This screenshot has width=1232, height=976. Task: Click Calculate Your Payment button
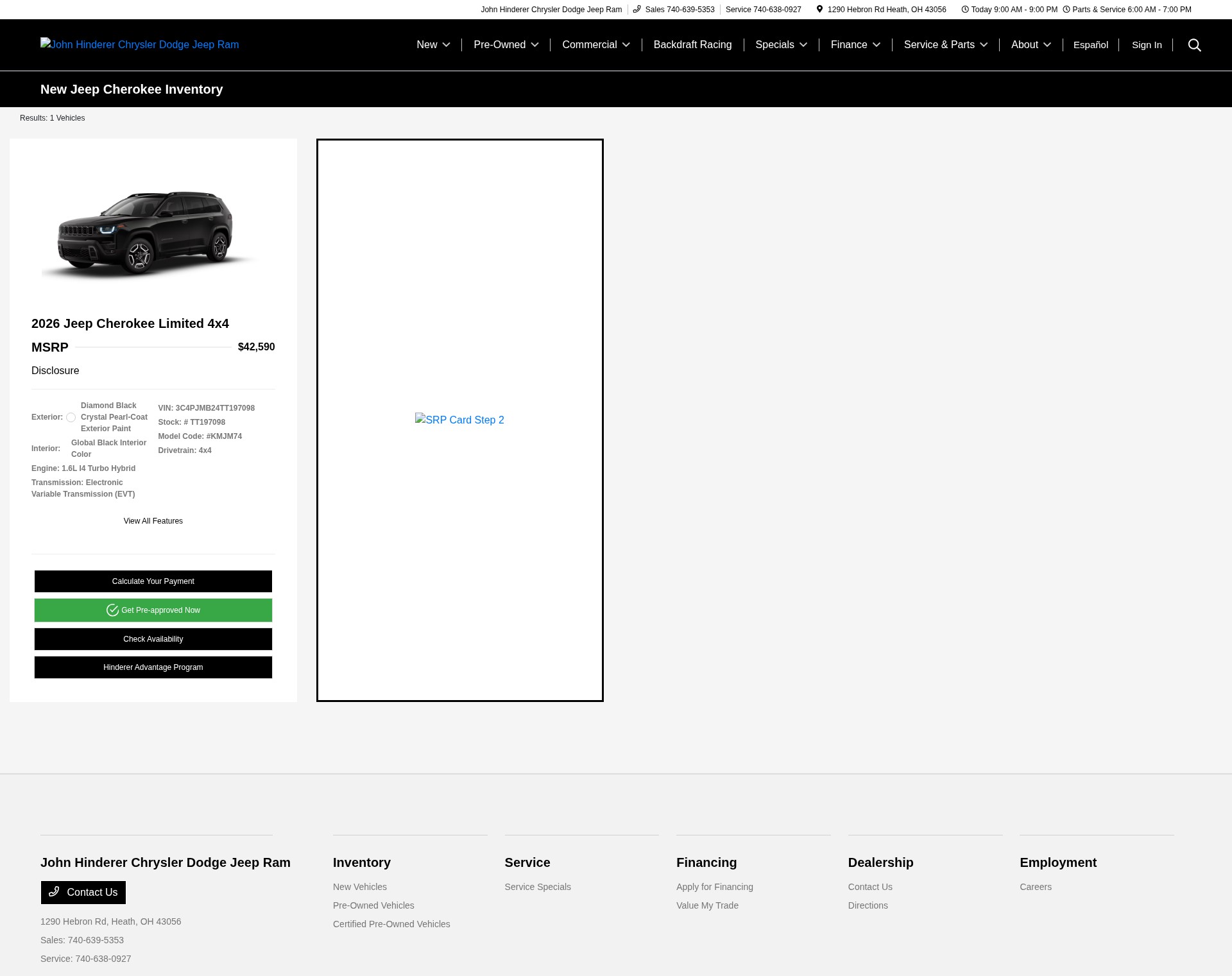pyautogui.click(x=153, y=581)
